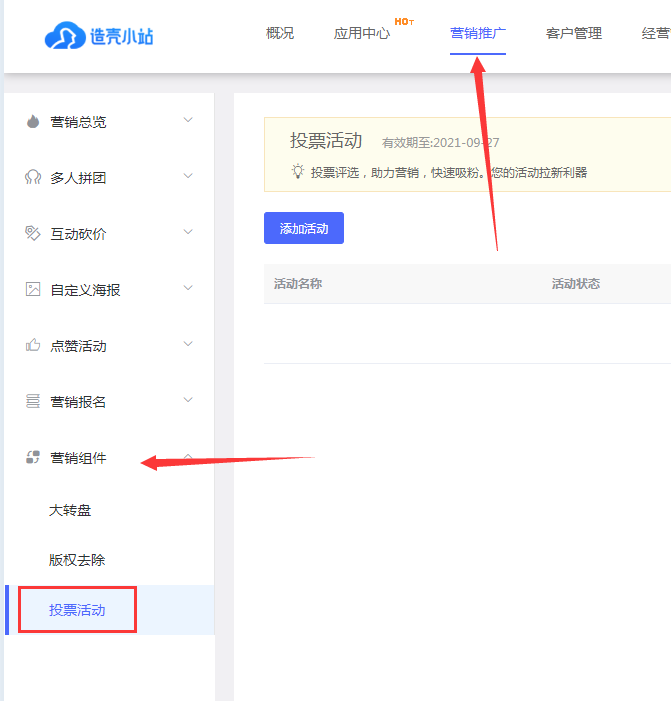
Task: Open 大转盘 submenu item
Action: pyautogui.click(x=70, y=510)
